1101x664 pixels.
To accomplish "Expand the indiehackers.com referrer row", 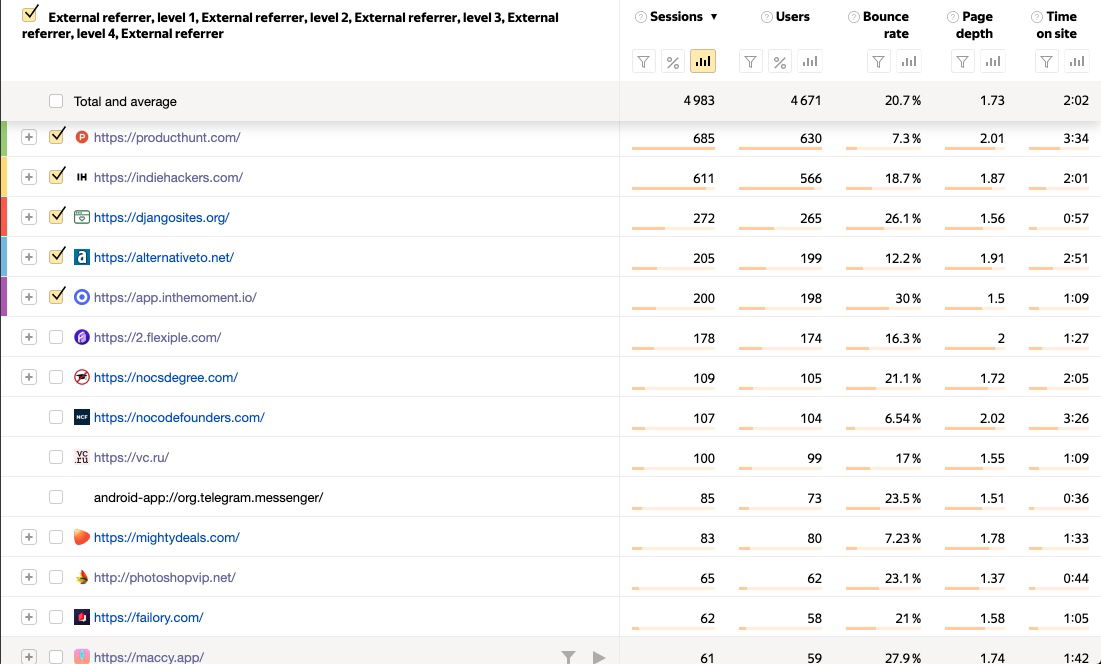I will point(29,177).
